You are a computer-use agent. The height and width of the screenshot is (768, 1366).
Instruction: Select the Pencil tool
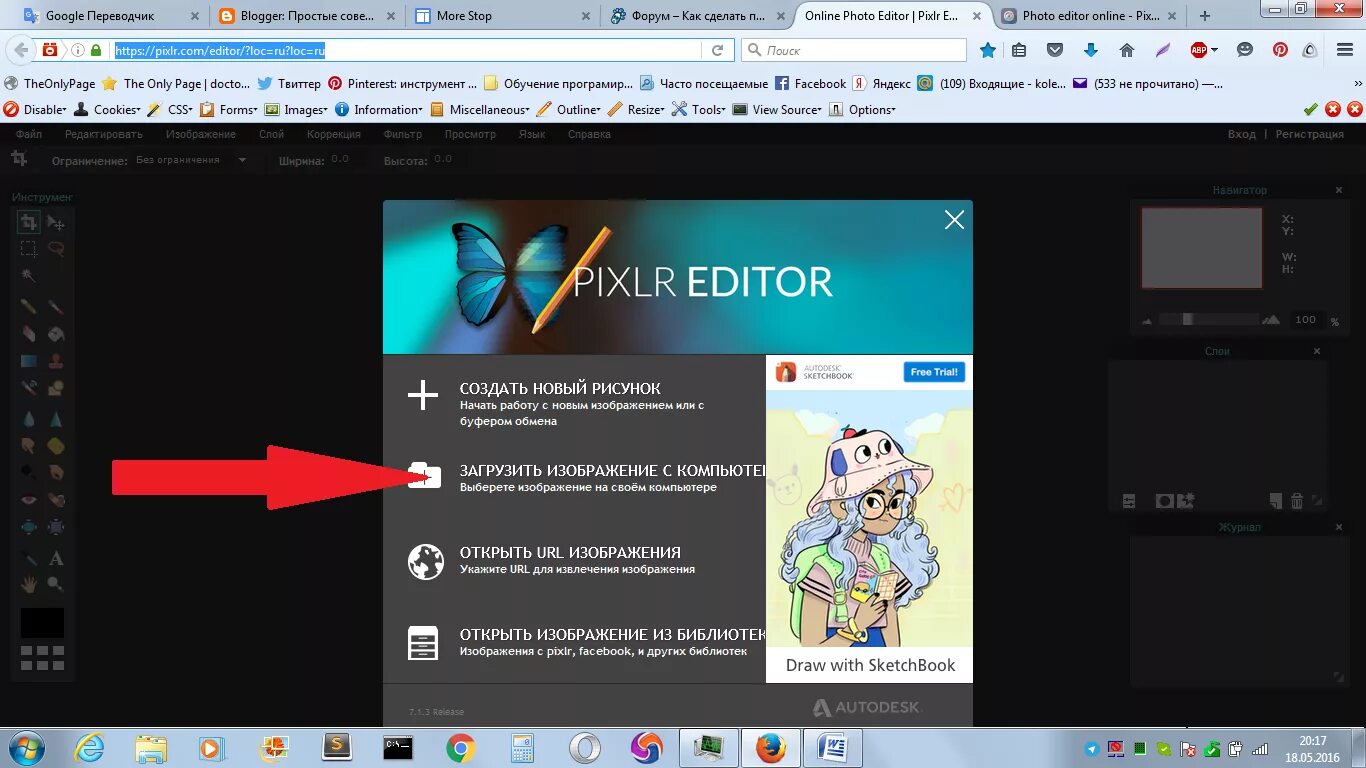click(29, 306)
